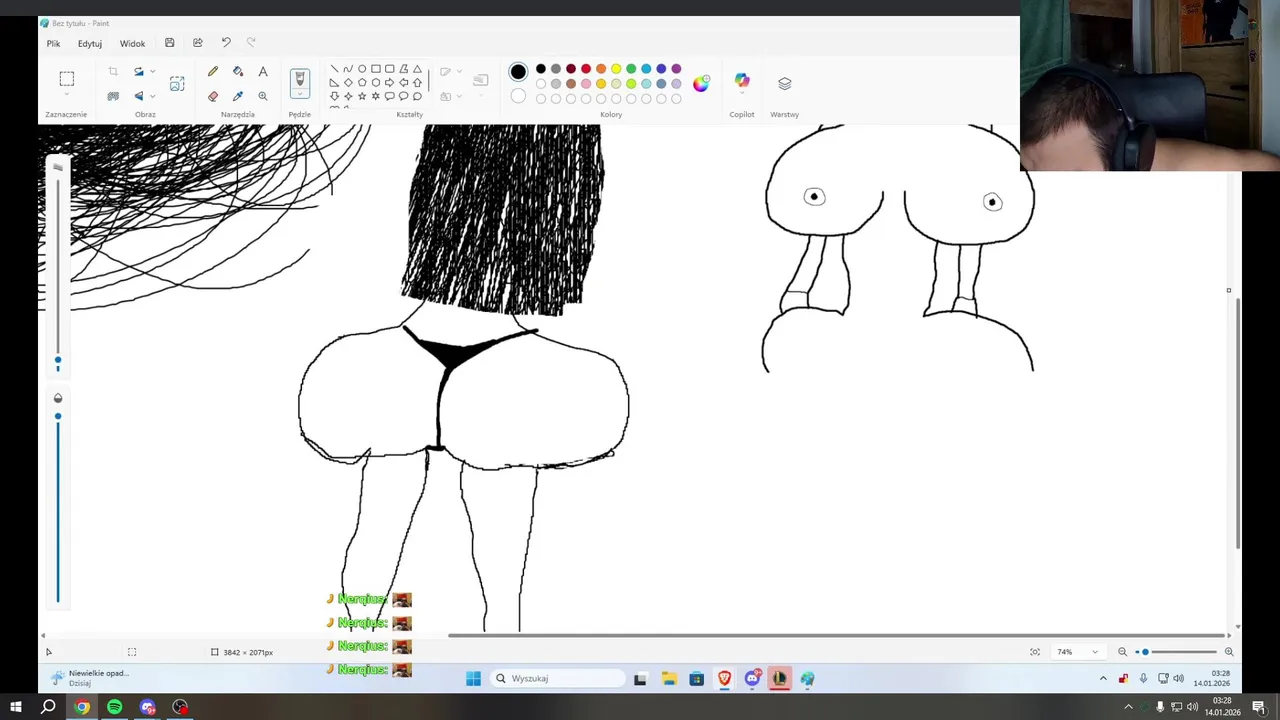Screen dimensions: 1280x720
Task: Open the Edit colors wheel
Action: click(x=701, y=83)
